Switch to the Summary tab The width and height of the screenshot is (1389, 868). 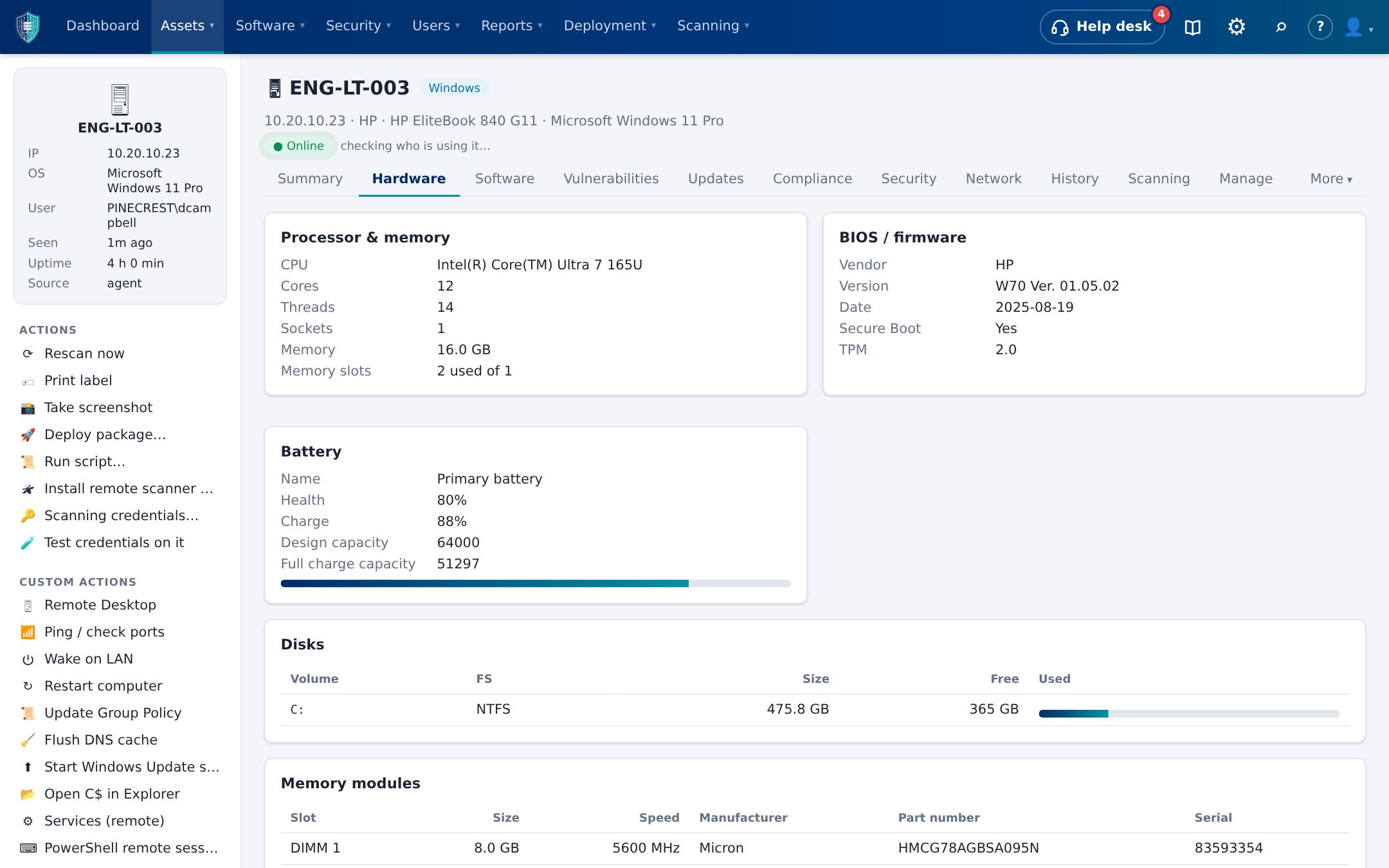310,179
